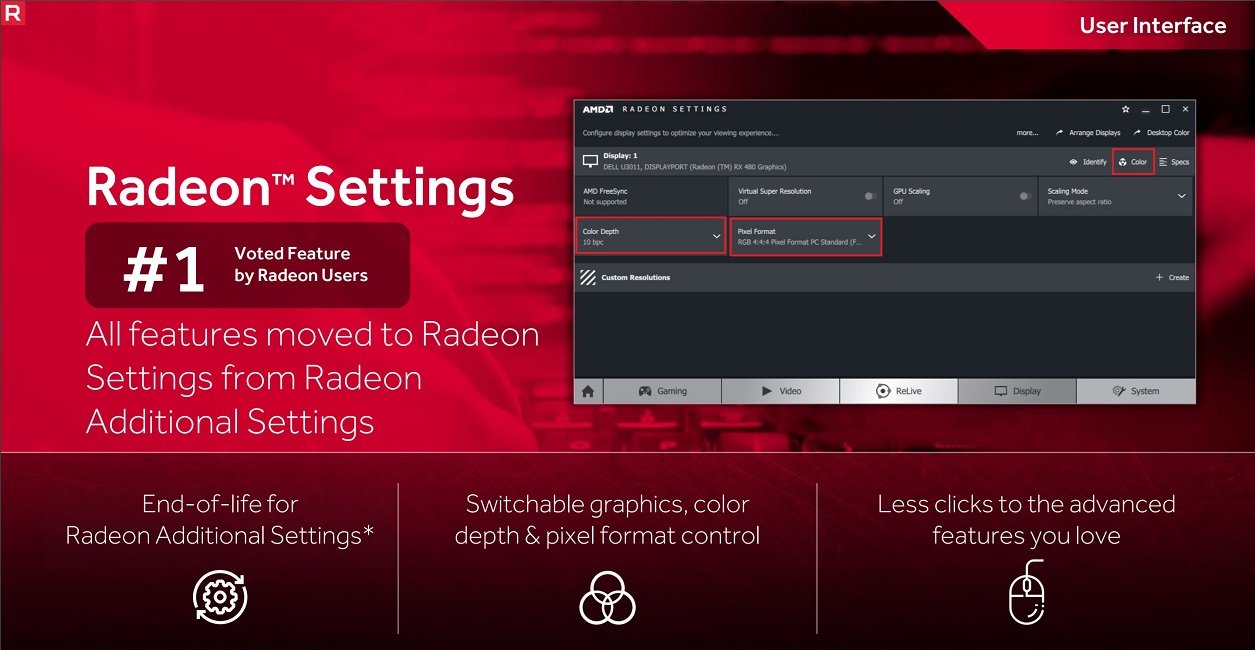Click the Custom Resolutions heading

[x=636, y=277]
